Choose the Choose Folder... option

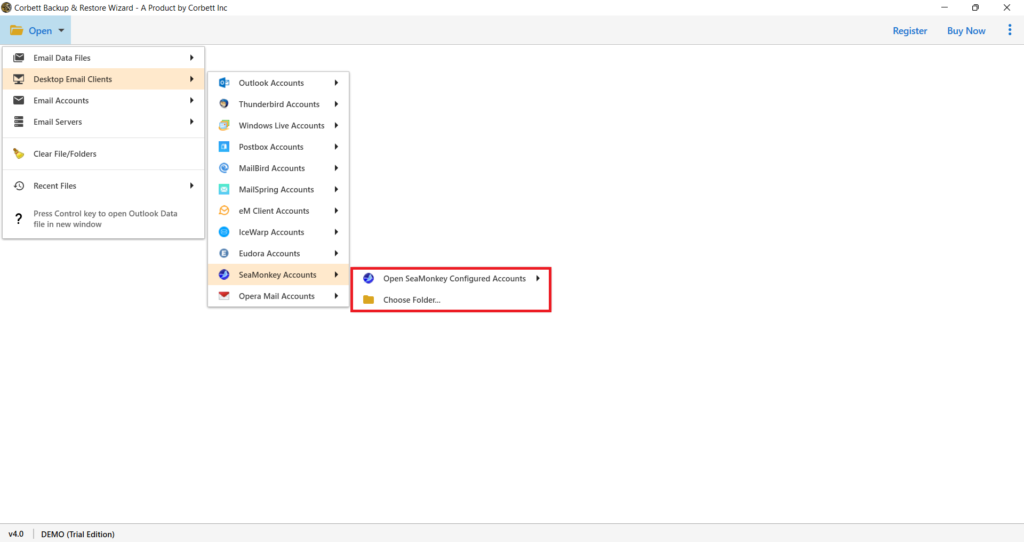(x=451, y=300)
